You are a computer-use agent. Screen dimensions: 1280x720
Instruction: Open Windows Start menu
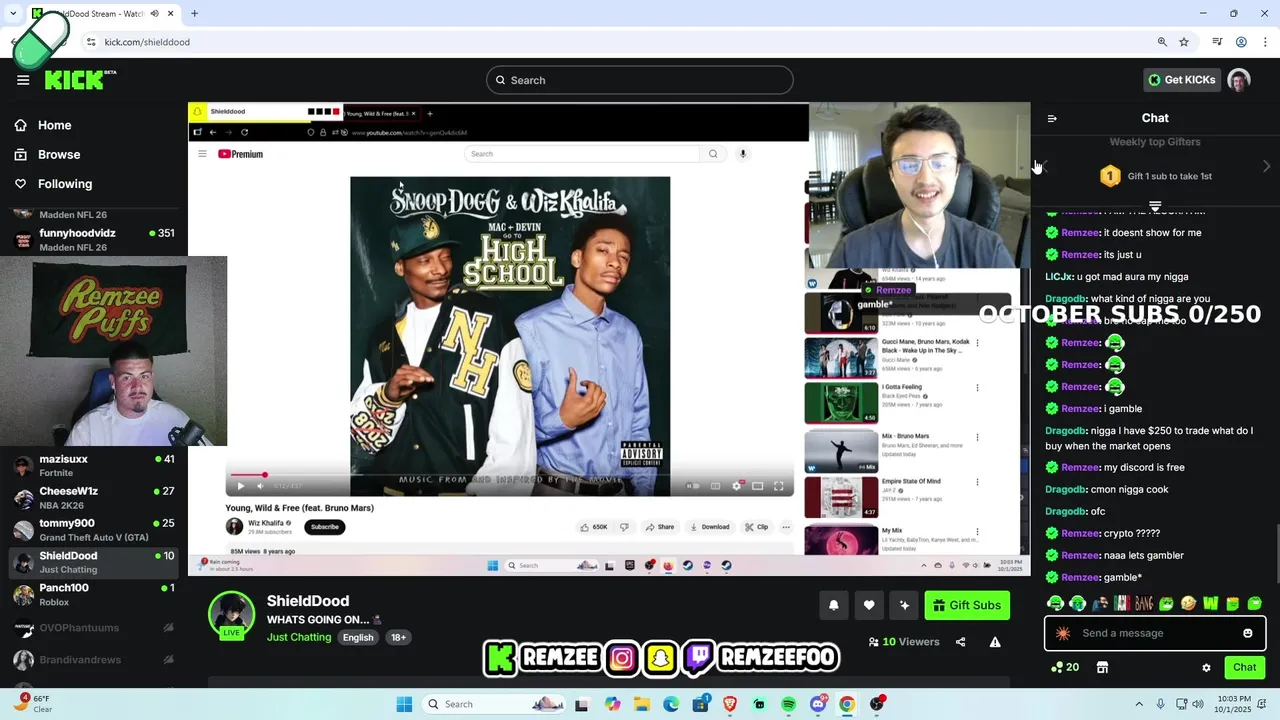pyautogui.click(x=404, y=704)
